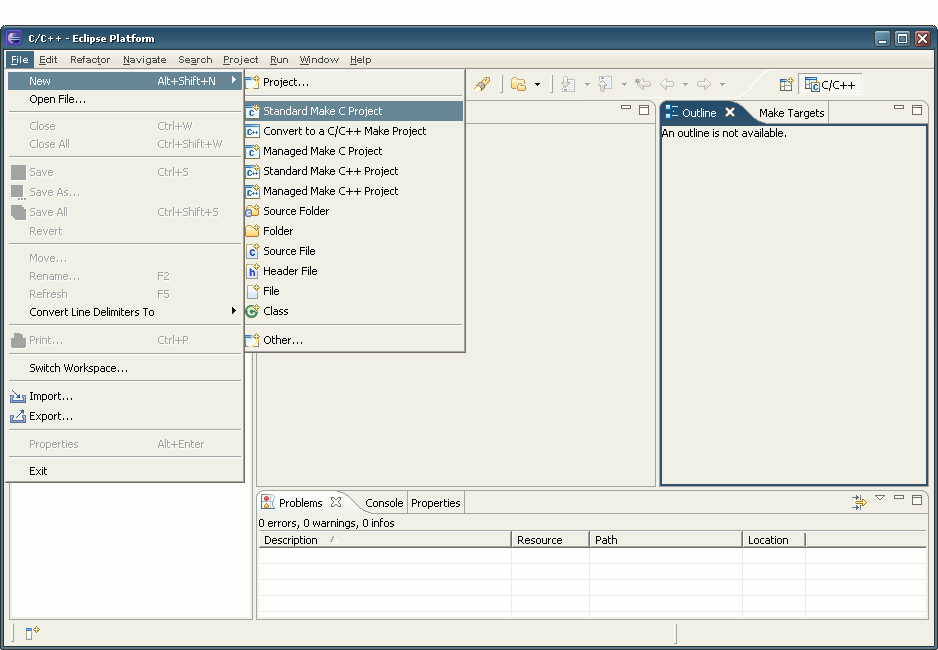The height and width of the screenshot is (650, 938).
Task: Switch to Make Targets tab
Action: [x=791, y=112]
